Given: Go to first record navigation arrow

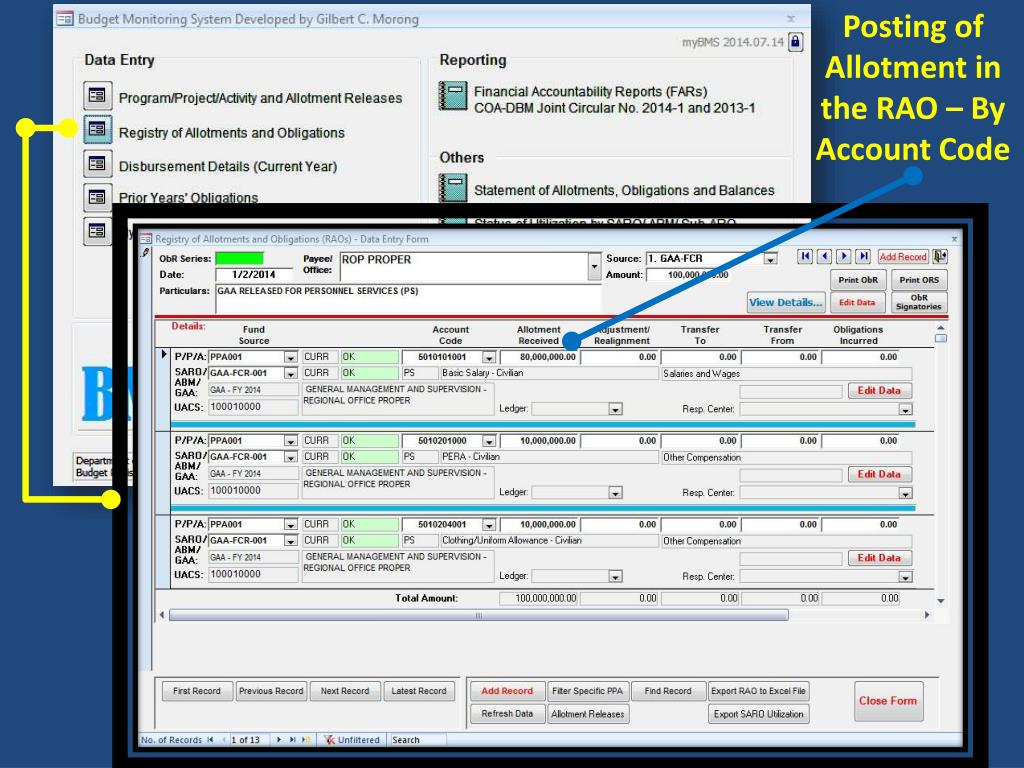Looking at the screenshot, I should [x=805, y=256].
